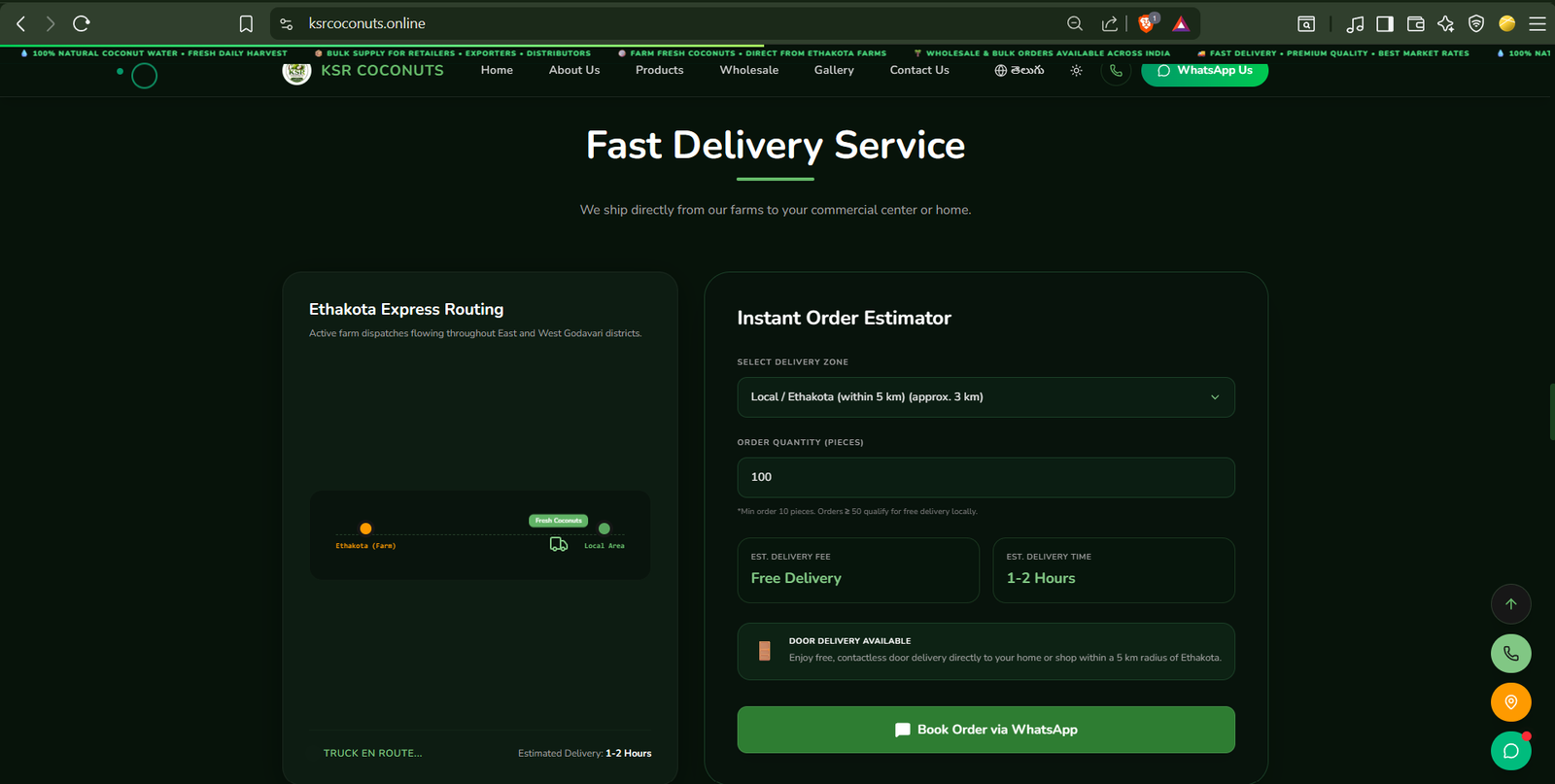Click the browser forward arrow

click(51, 23)
